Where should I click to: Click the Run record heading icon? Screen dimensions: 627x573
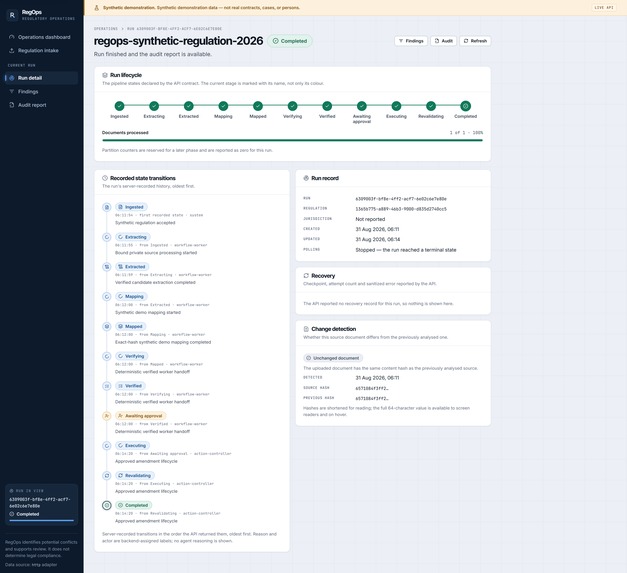(x=306, y=178)
